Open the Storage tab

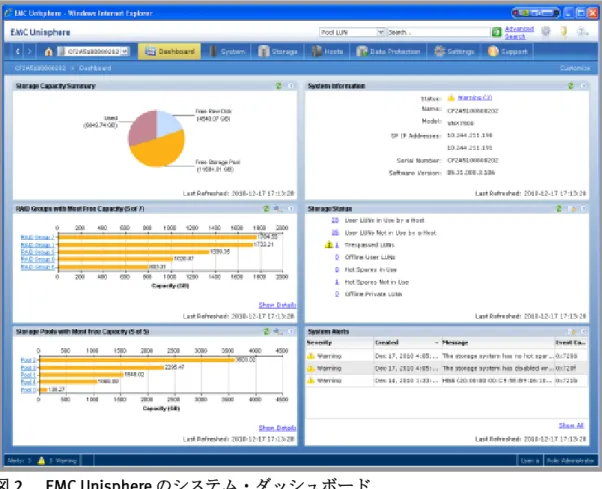[x=278, y=51]
